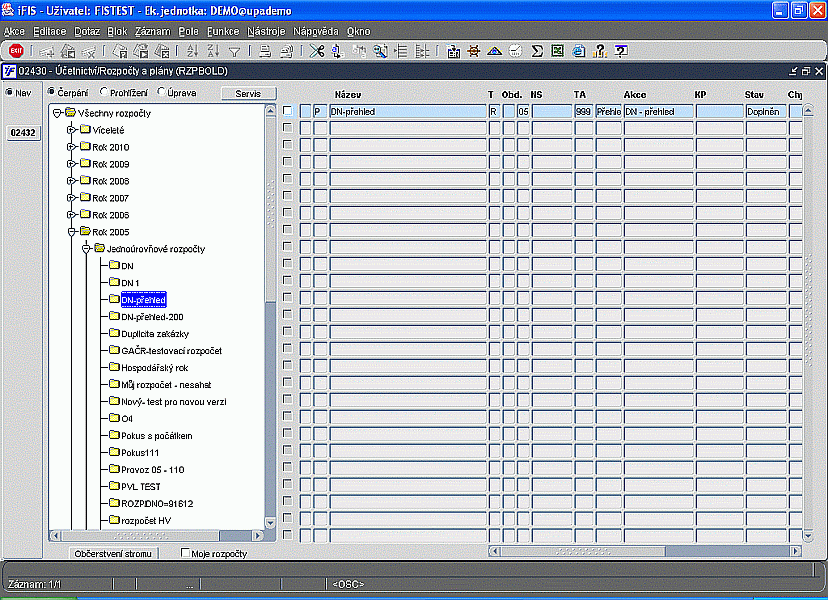This screenshot has height=600, width=828.
Task: Click the red EXIT icon in toolbar
Action: click(15, 51)
